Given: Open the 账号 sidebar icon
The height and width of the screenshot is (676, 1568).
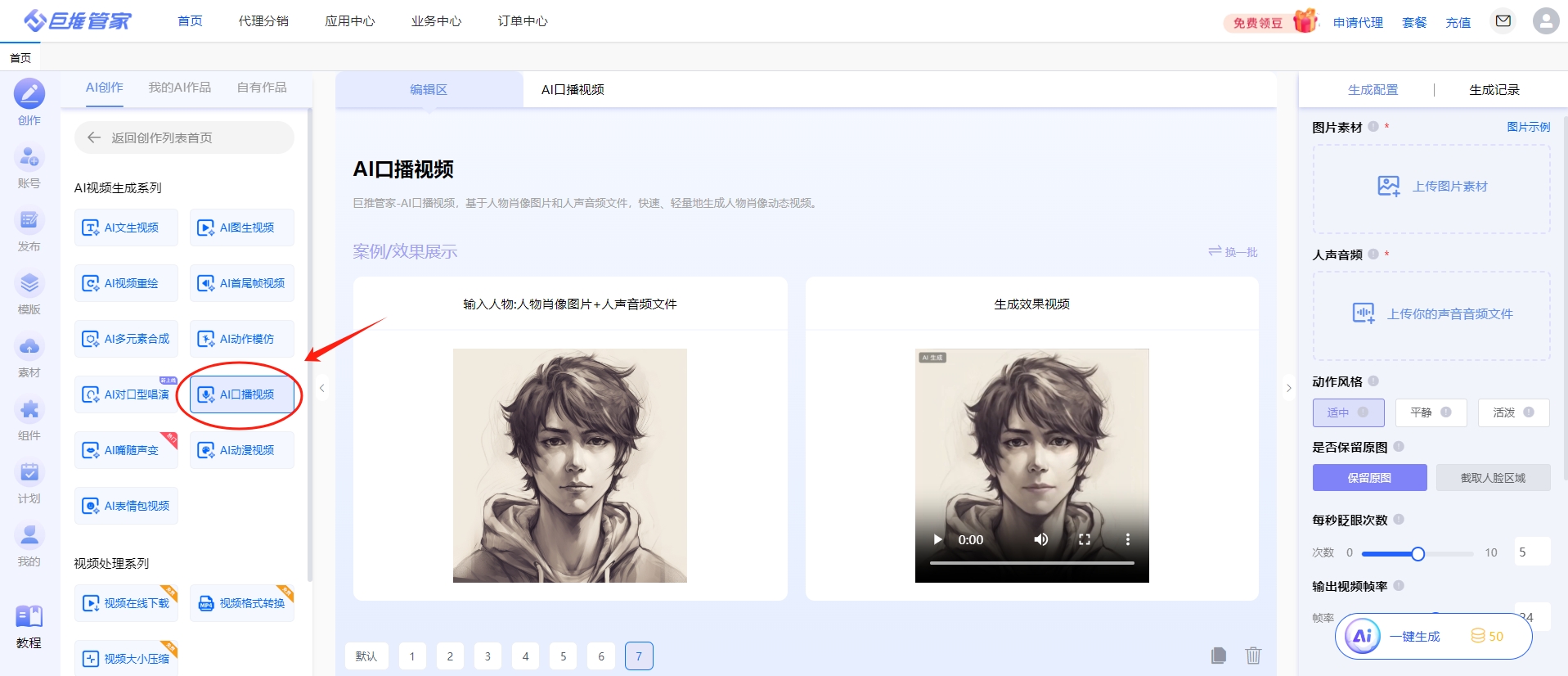Looking at the screenshot, I should coord(29,156).
